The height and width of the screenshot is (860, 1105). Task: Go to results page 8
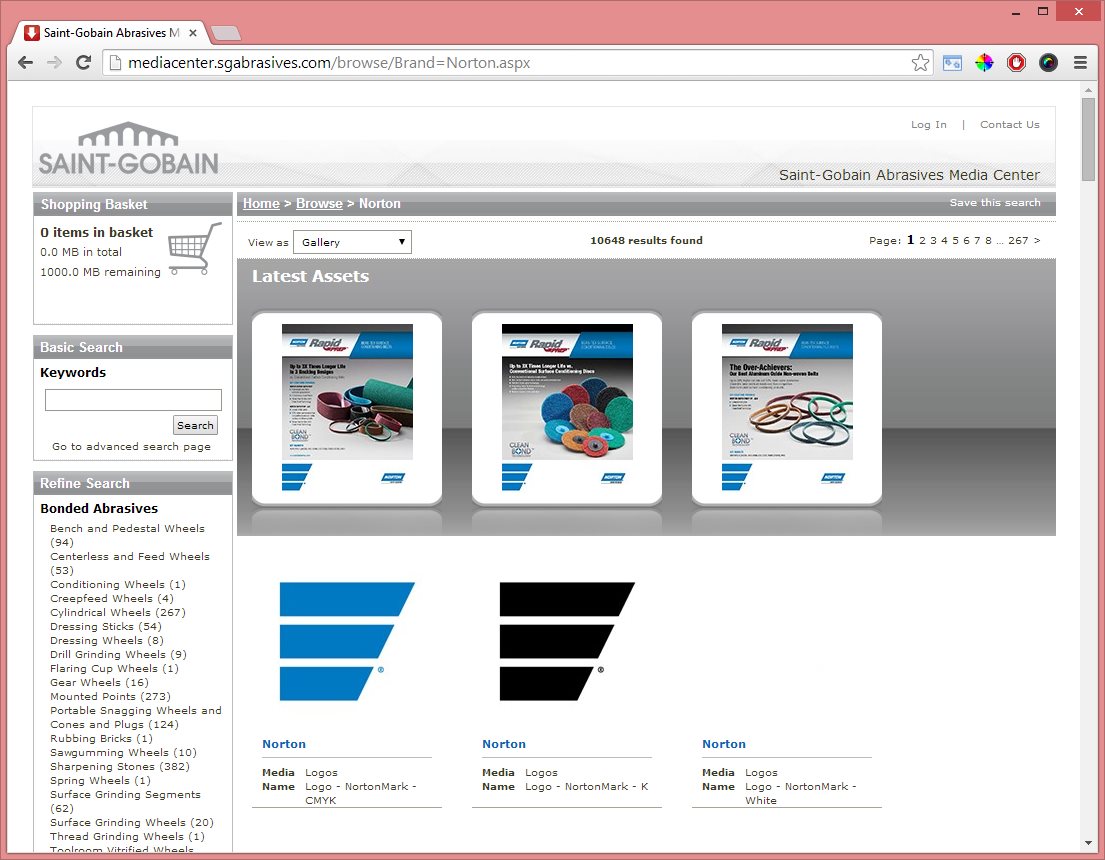click(988, 240)
